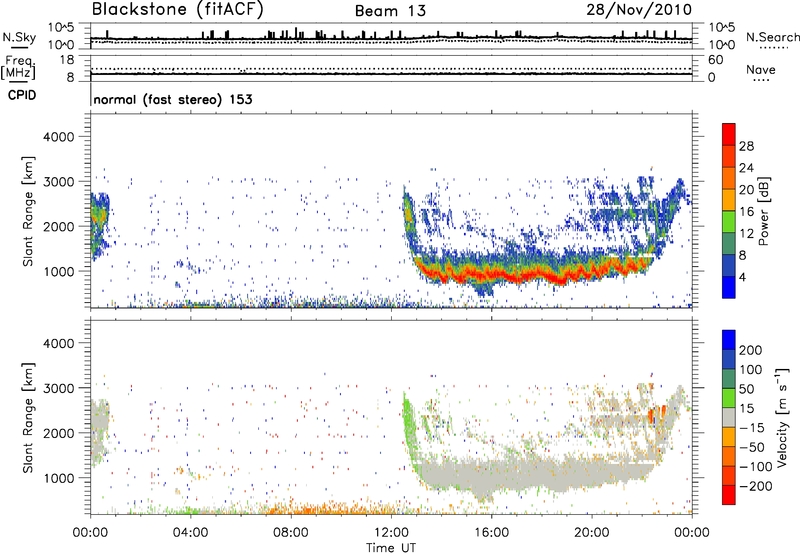Click the '08:00' time tick label
800x554 pixels.
[291, 533]
